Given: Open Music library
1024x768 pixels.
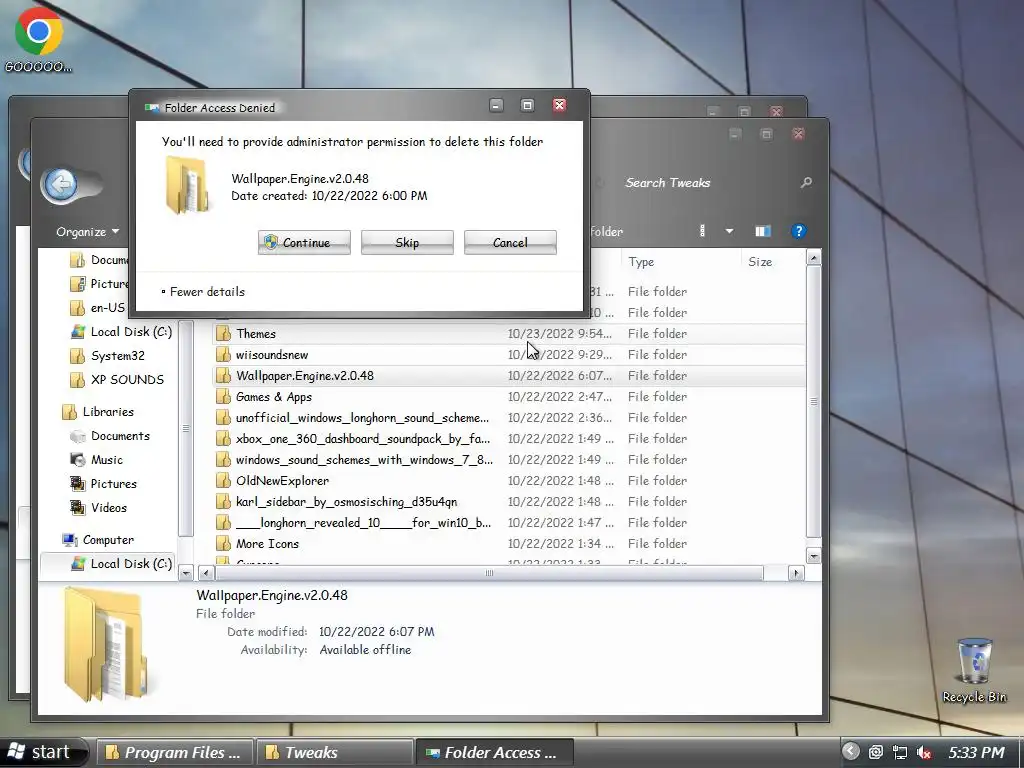Looking at the screenshot, I should 97,460.
